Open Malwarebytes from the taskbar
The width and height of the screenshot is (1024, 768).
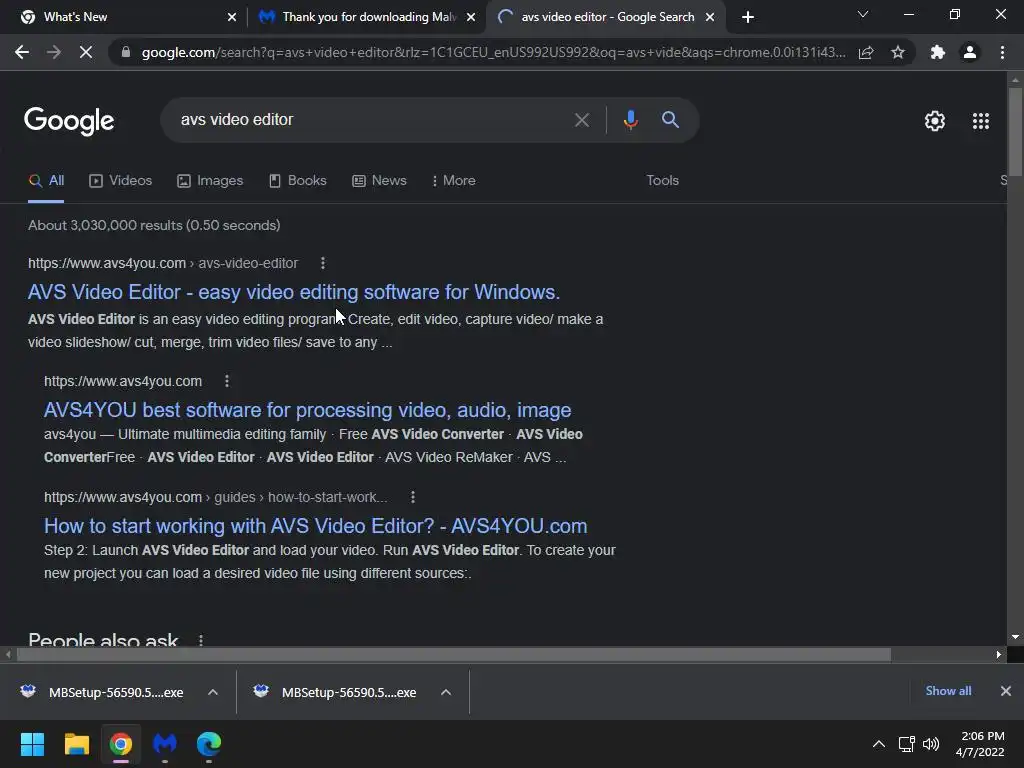point(165,744)
